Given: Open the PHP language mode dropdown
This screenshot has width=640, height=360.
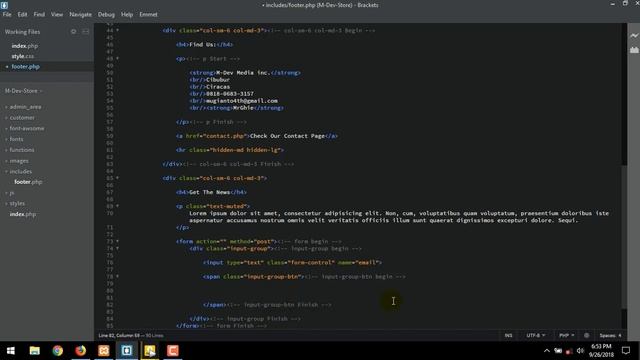Looking at the screenshot, I should 567,336.
